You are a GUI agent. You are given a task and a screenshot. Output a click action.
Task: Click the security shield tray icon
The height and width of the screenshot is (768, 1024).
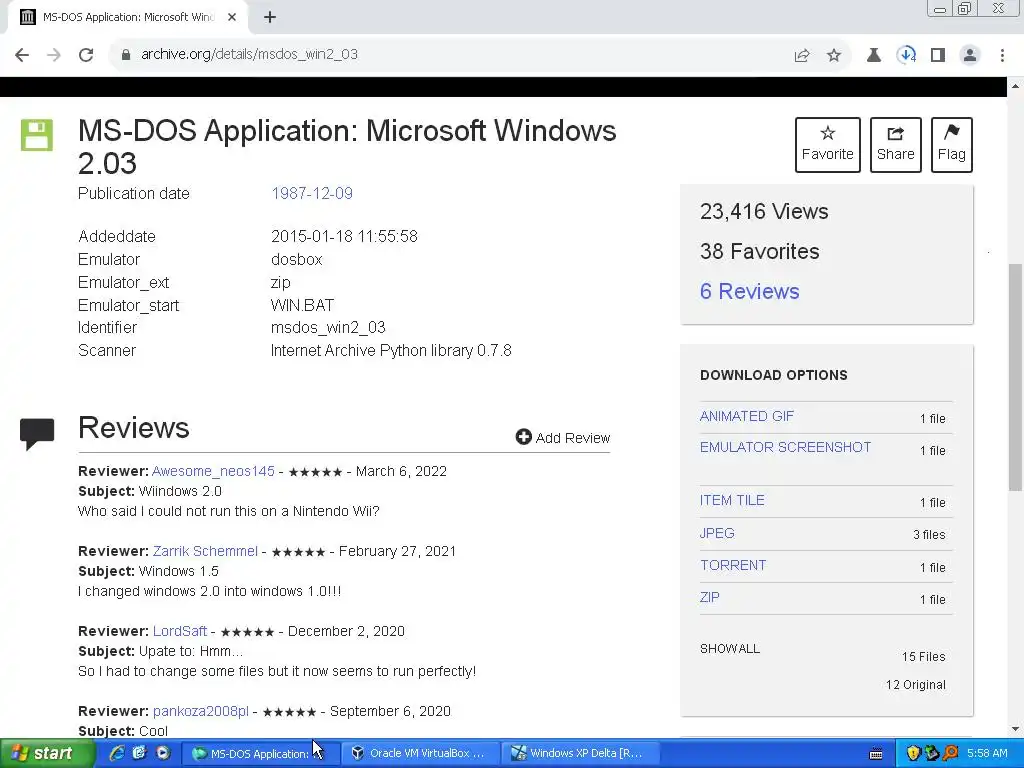pos(913,754)
